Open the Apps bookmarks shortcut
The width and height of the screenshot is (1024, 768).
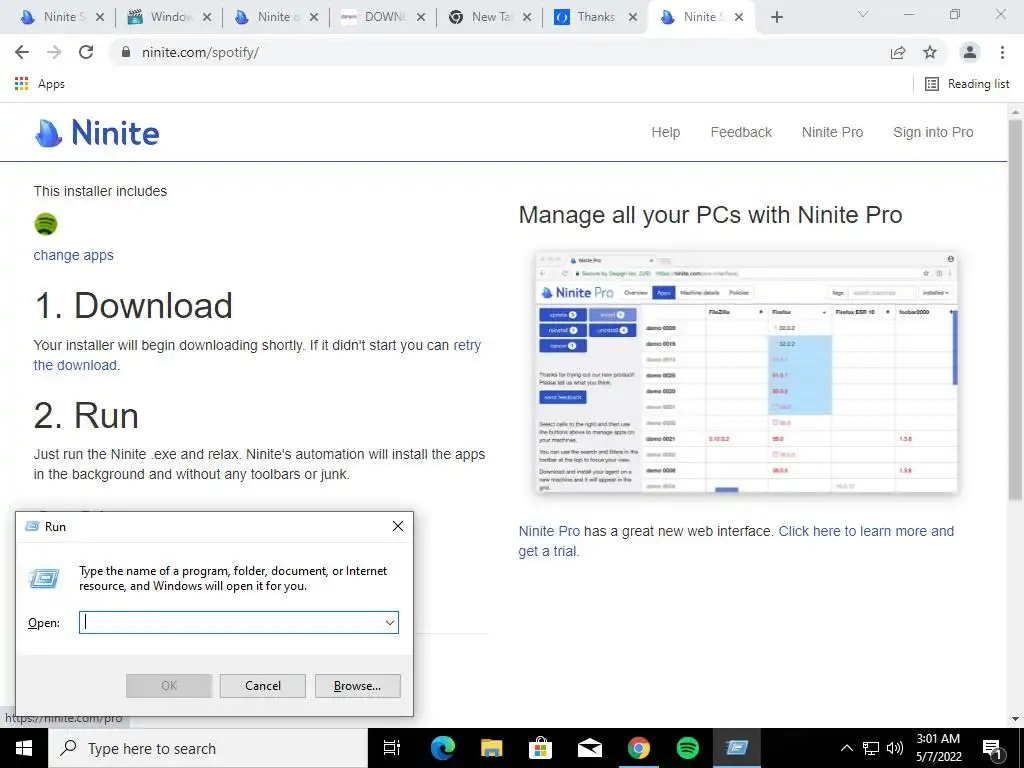pyautogui.click(x=39, y=84)
